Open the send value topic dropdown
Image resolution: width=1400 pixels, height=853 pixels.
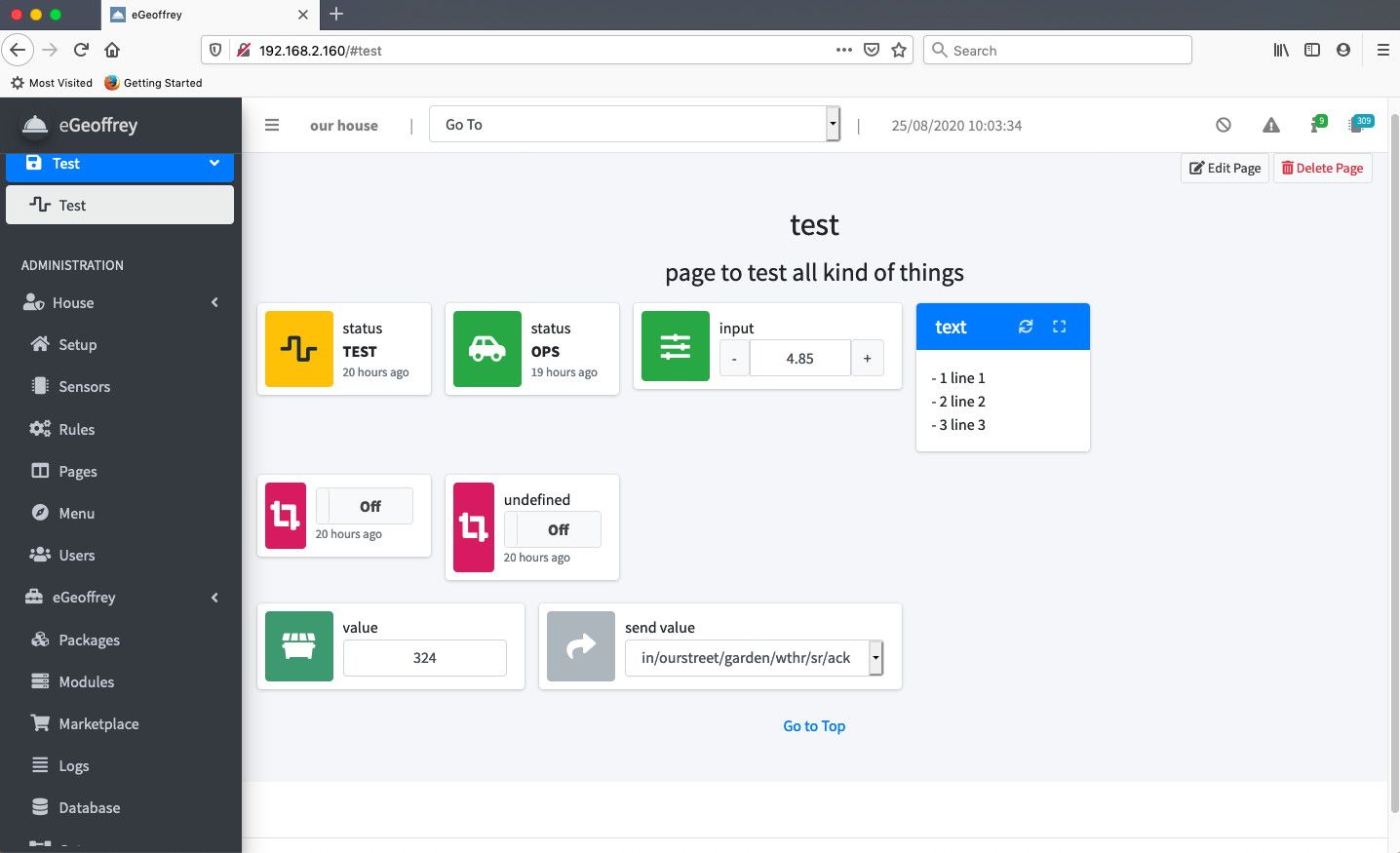pos(754,658)
